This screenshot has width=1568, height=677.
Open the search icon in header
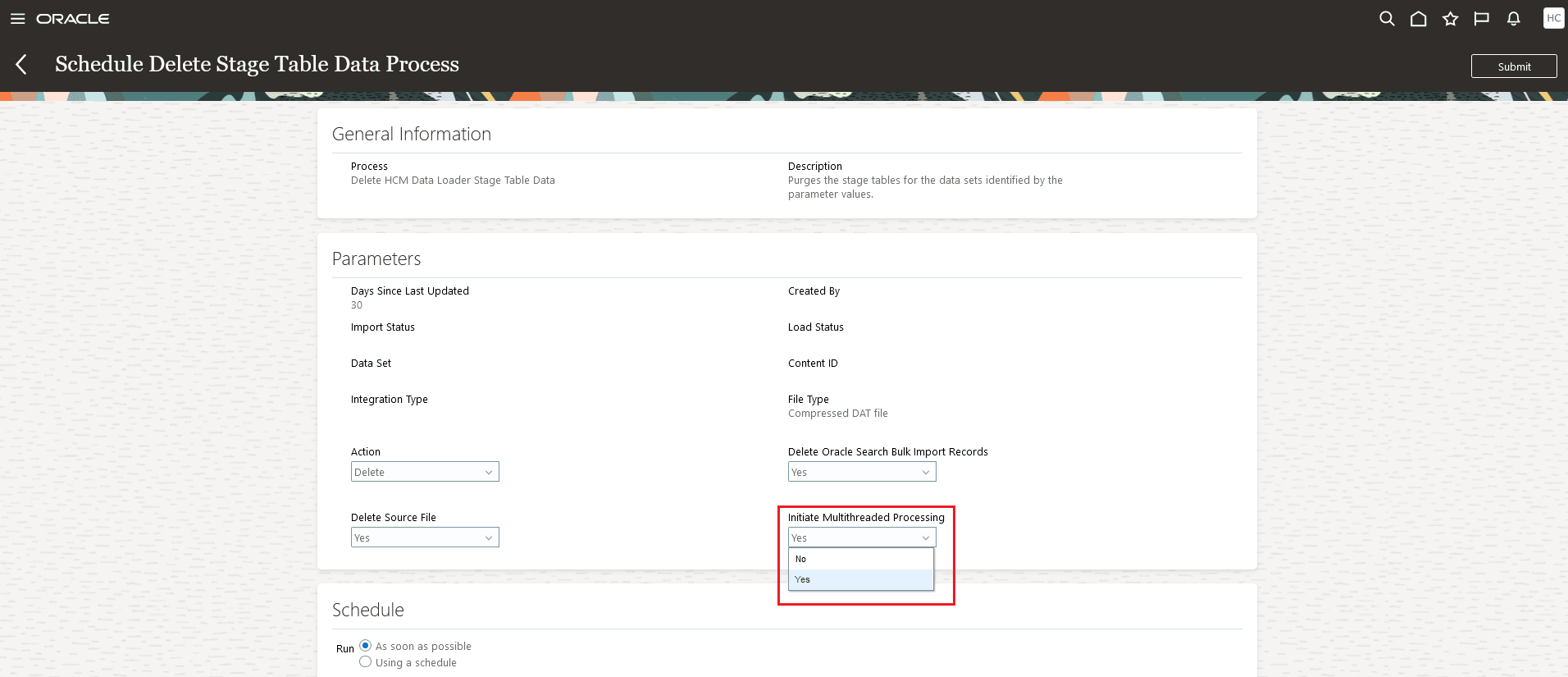tap(1387, 18)
